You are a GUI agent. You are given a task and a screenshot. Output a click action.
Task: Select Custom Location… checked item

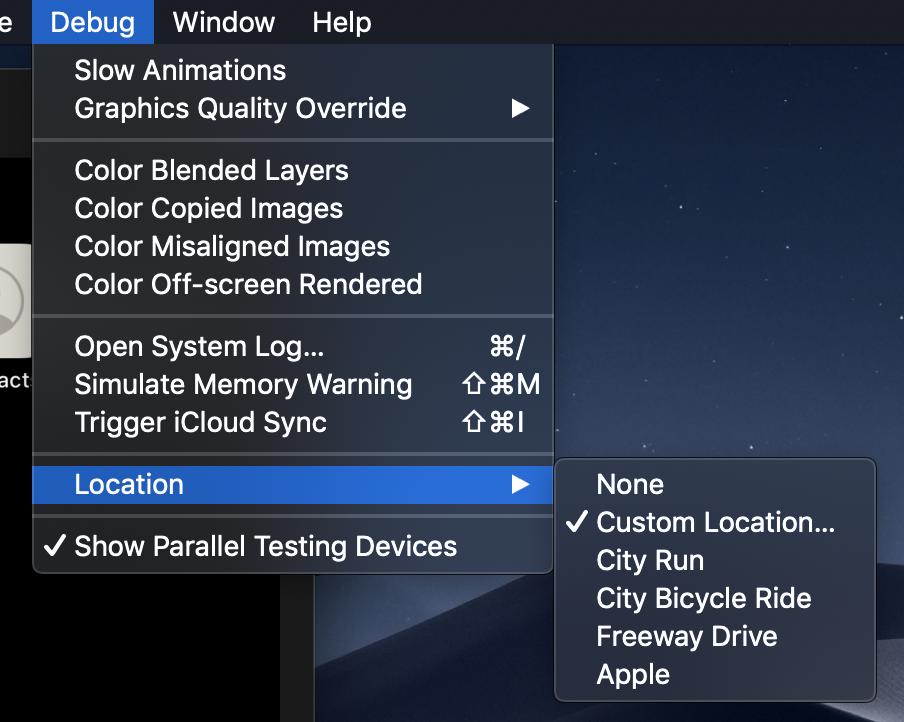[x=715, y=522]
